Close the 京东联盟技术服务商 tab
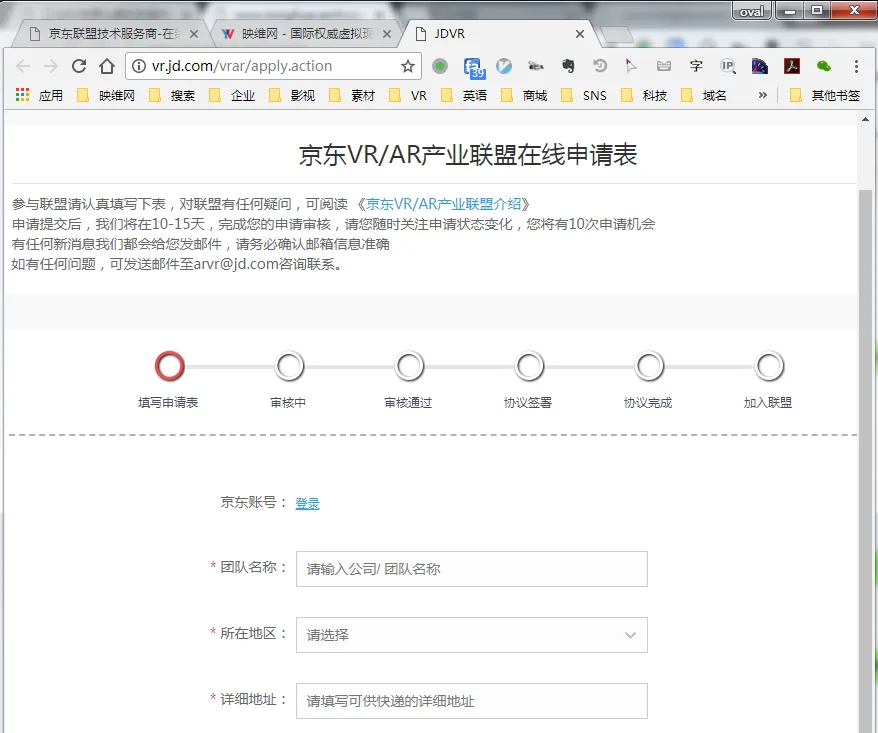This screenshot has height=733, width=878. click(x=194, y=34)
